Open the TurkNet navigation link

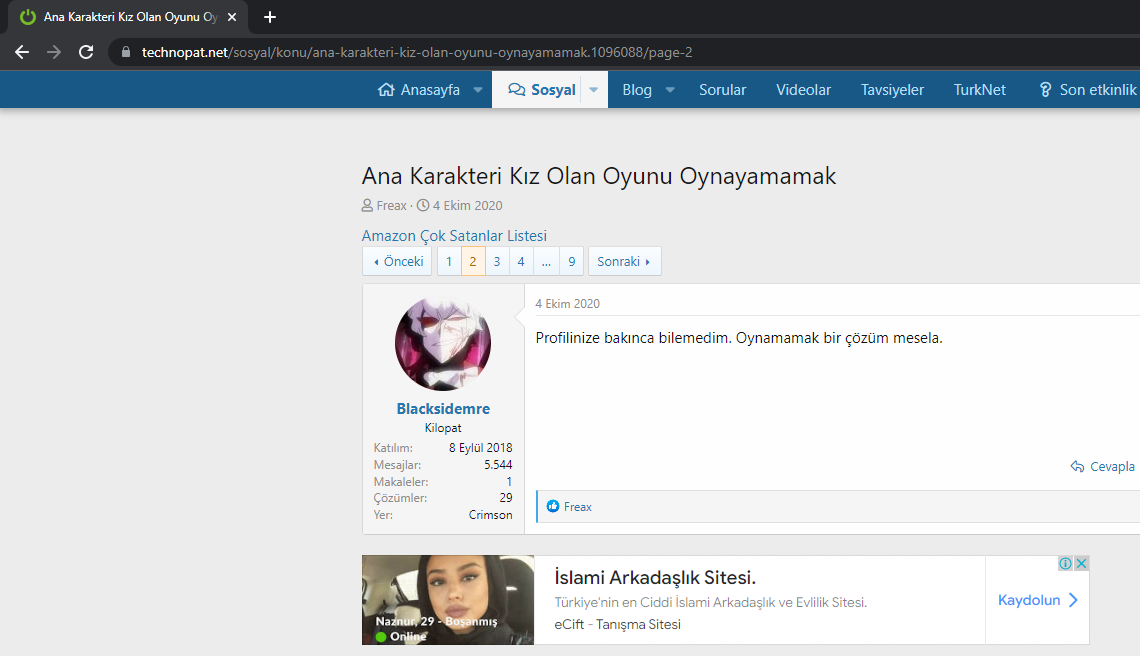coord(979,89)
